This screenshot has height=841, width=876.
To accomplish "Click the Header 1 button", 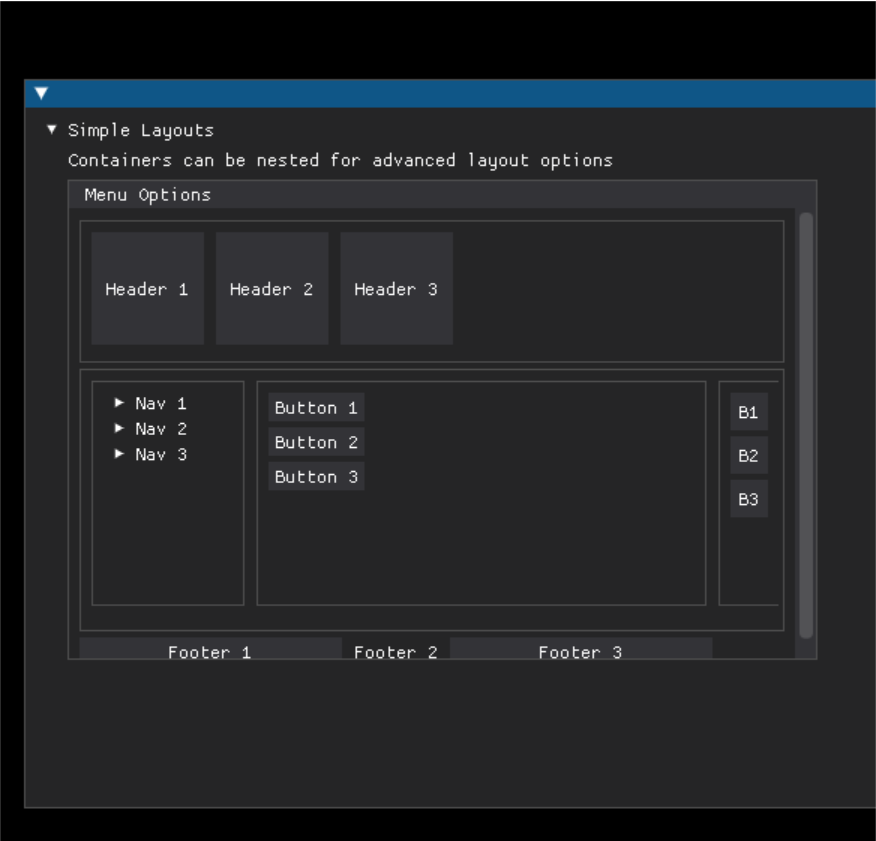I will point(147,288).
